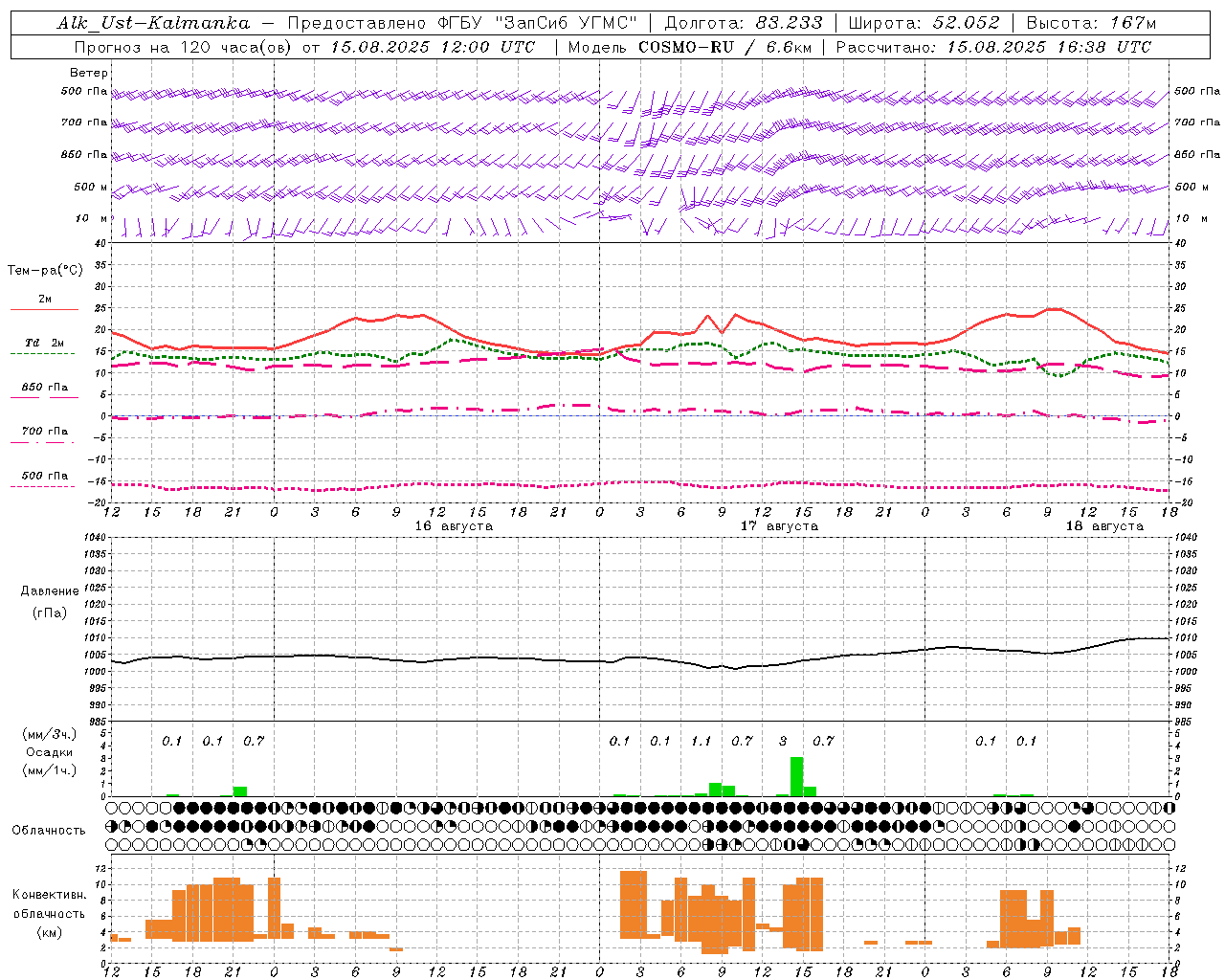Select the Осадки precipitation label
The height and width of the screenshot is (980, 1225).
click(x=50, y=752)
